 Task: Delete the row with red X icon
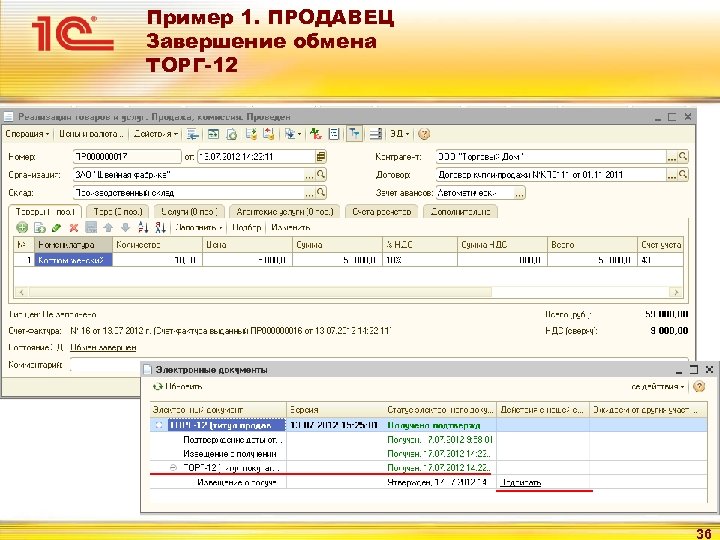(73, 227)
